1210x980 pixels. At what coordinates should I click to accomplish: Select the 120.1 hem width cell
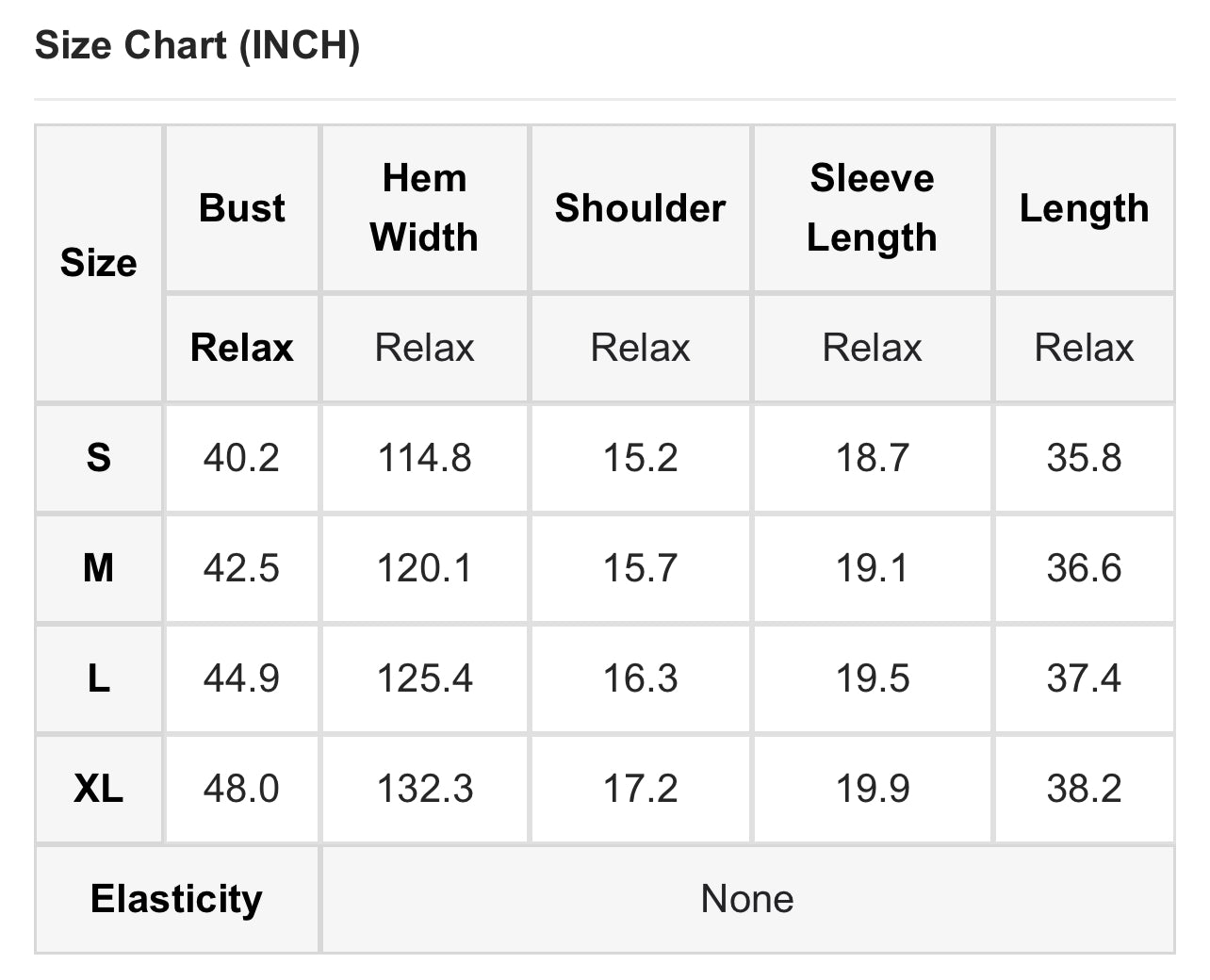(424, 568)
